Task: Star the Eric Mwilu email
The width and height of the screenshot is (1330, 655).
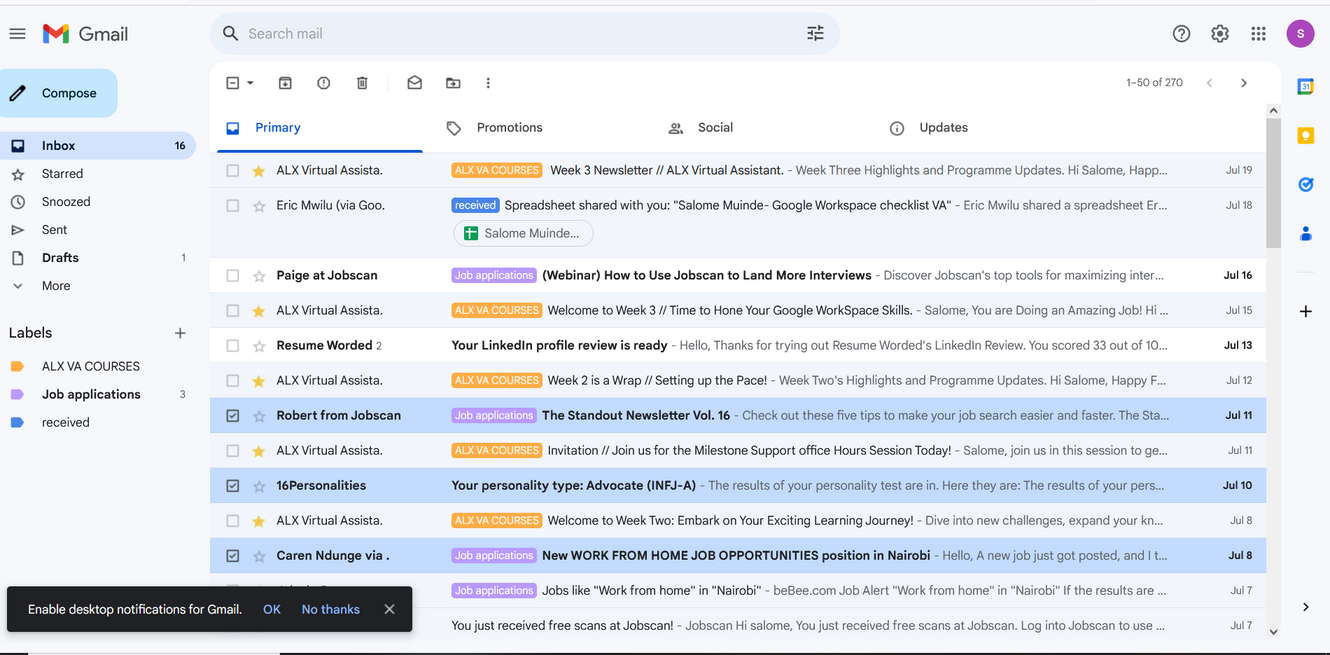Action: (x=259, y=206)
